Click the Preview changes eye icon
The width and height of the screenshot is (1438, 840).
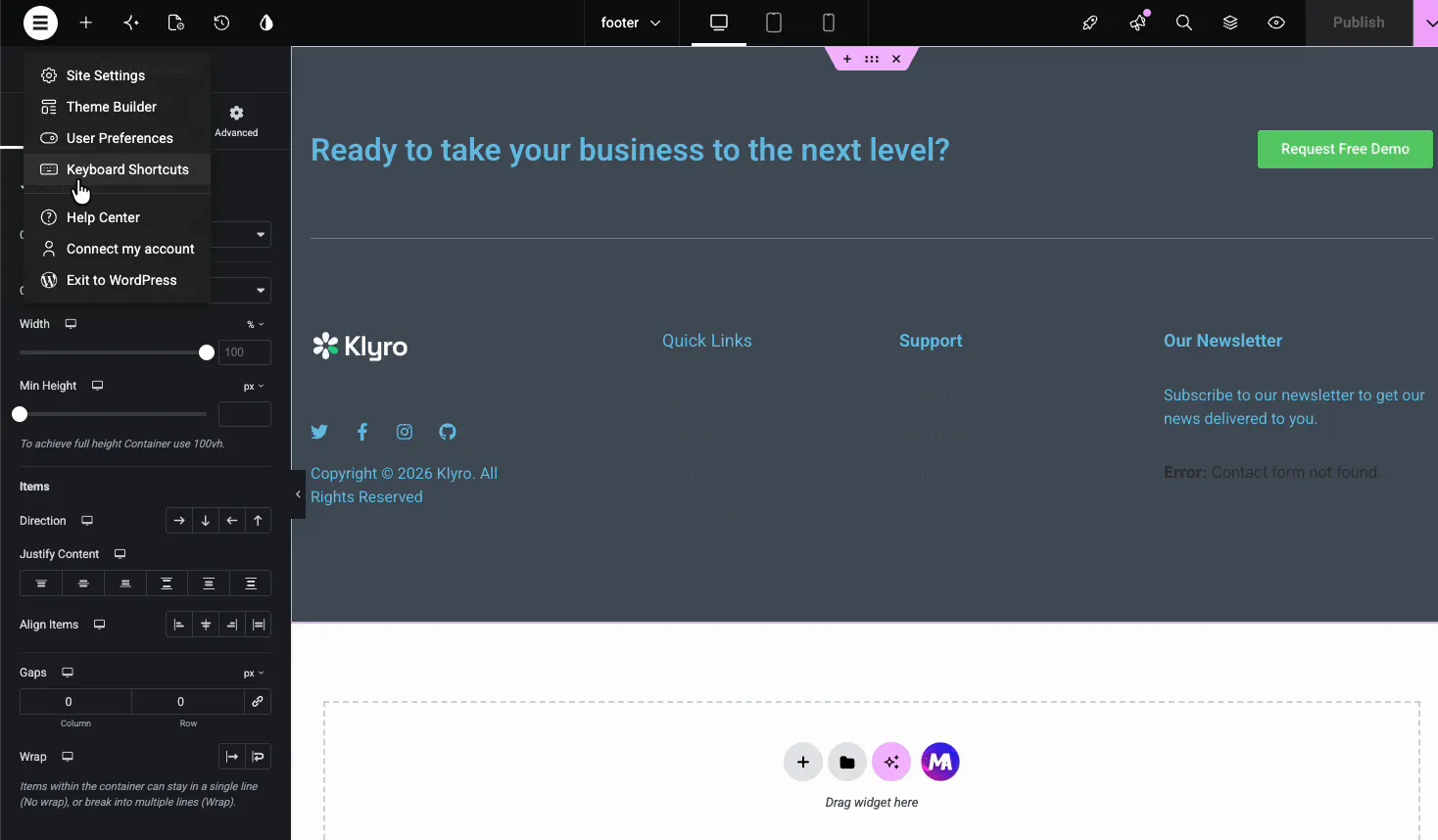[1276, 23]
